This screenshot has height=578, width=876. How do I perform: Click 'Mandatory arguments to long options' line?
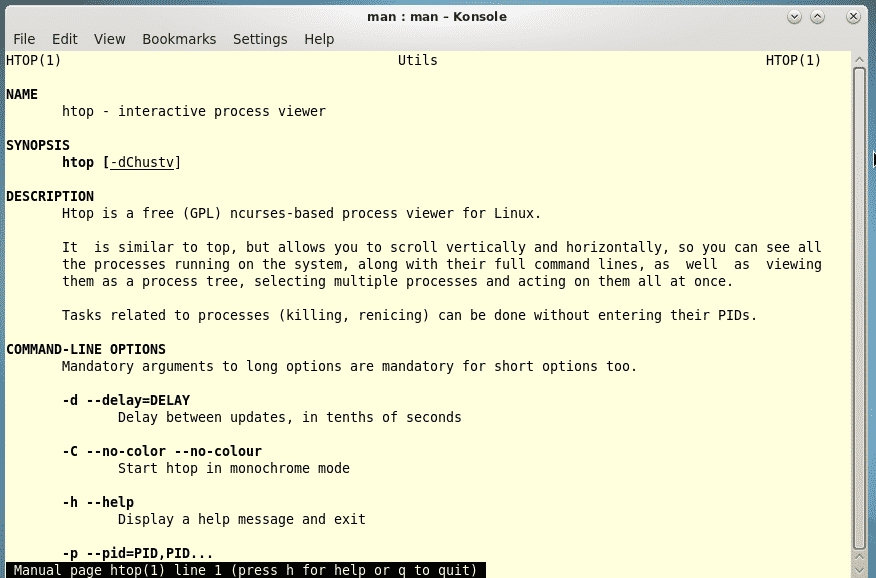click(350, 366)
